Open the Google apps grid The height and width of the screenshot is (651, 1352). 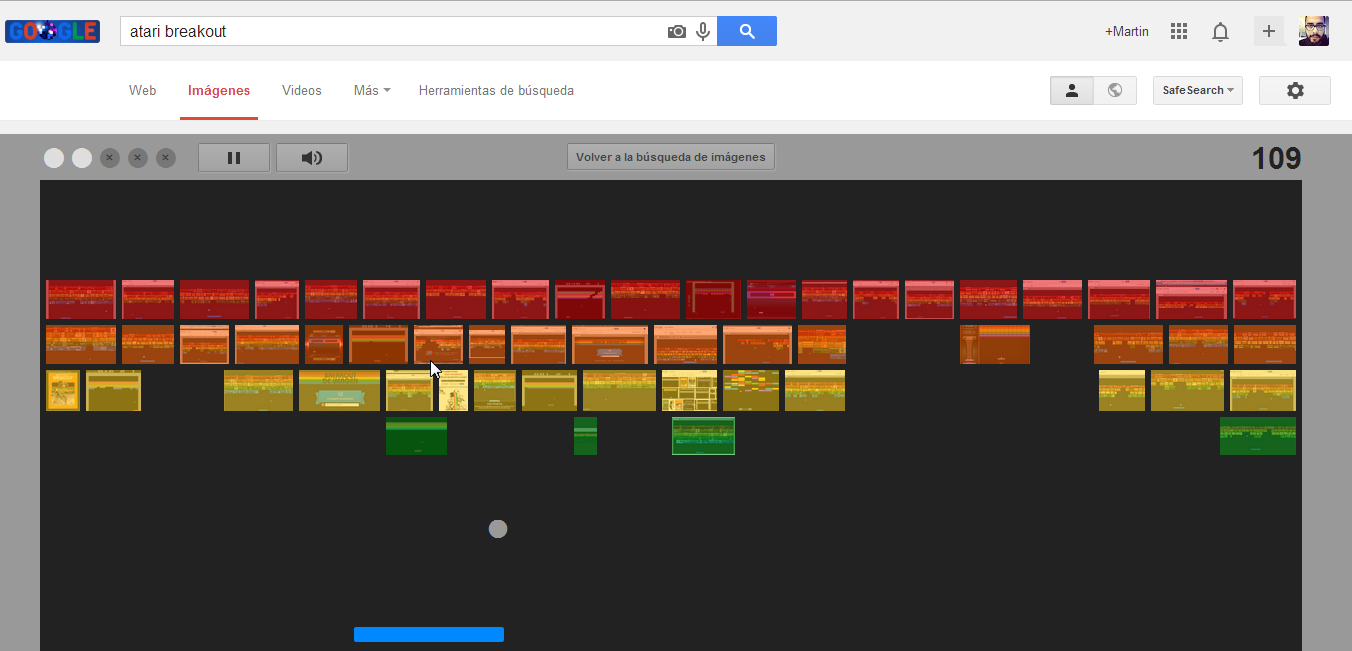[1179, 31]
